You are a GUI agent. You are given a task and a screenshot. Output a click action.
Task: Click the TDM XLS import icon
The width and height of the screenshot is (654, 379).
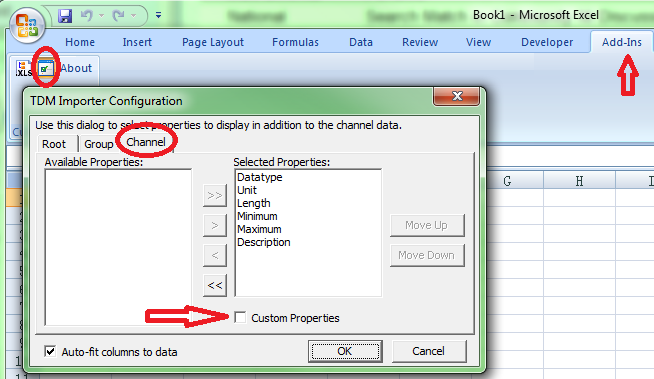[23, 68]
